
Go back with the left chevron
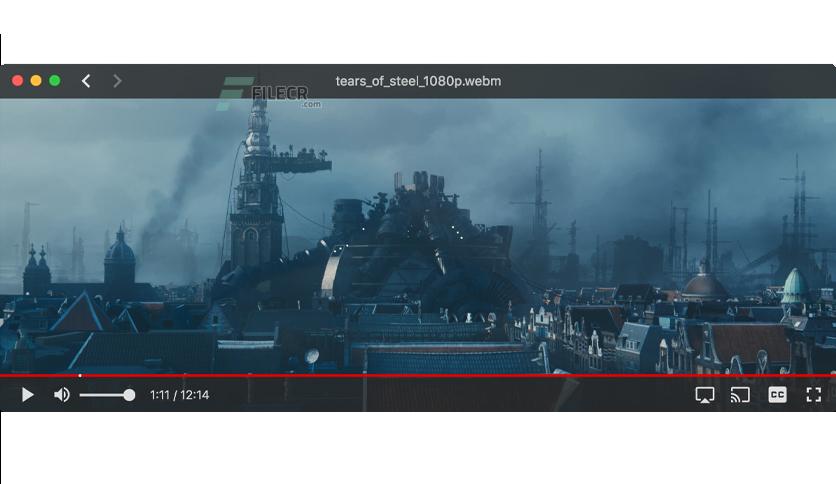click(x=86, y=81)
